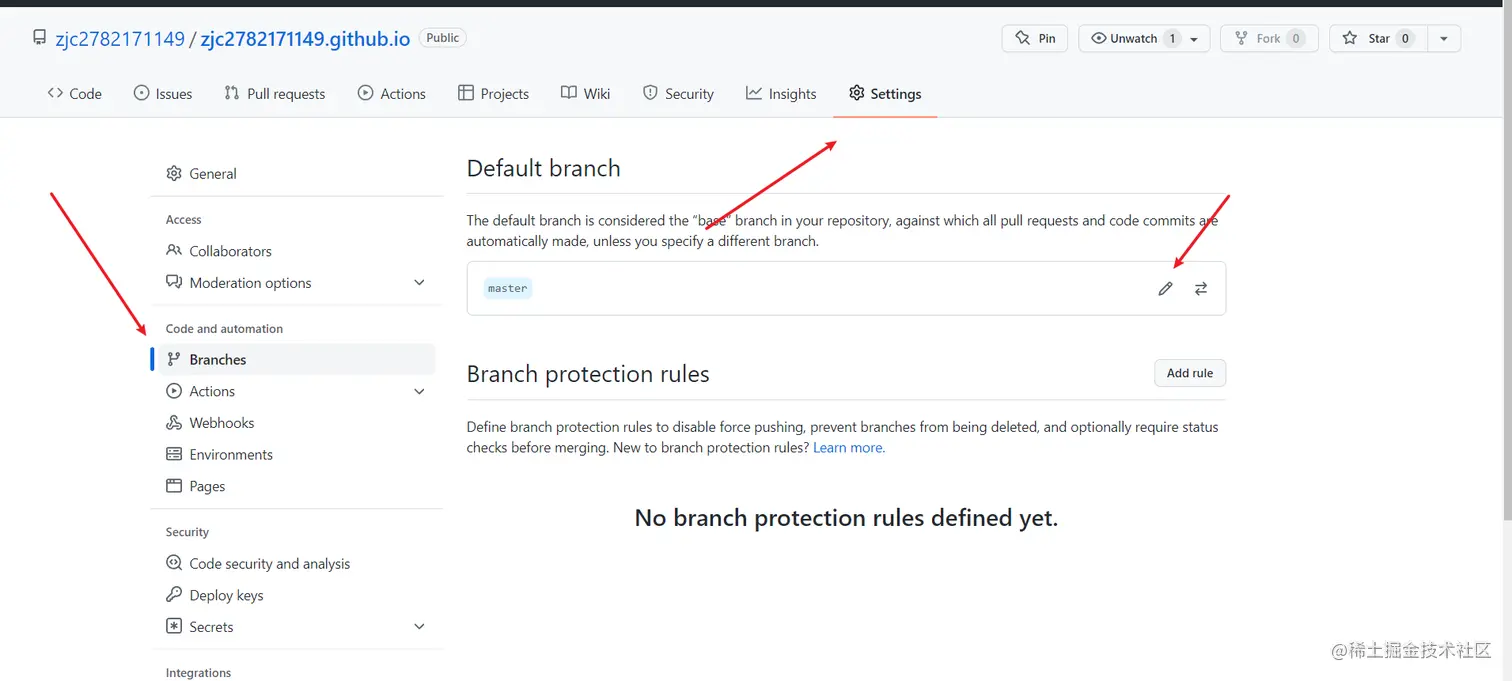Open the Unwatch notifications dropdown
This screenshot has height=681, width=1512.
1194,39
